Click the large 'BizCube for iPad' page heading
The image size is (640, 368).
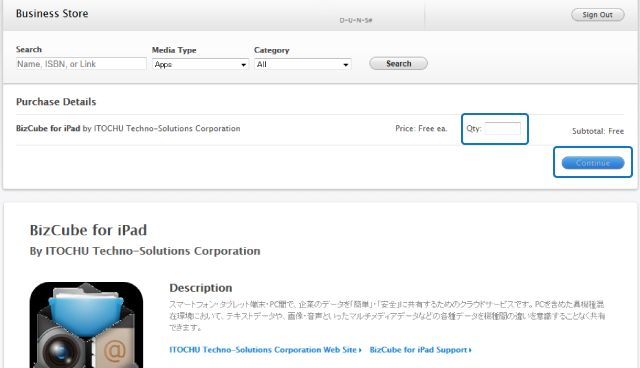click(x=88, y=230)
